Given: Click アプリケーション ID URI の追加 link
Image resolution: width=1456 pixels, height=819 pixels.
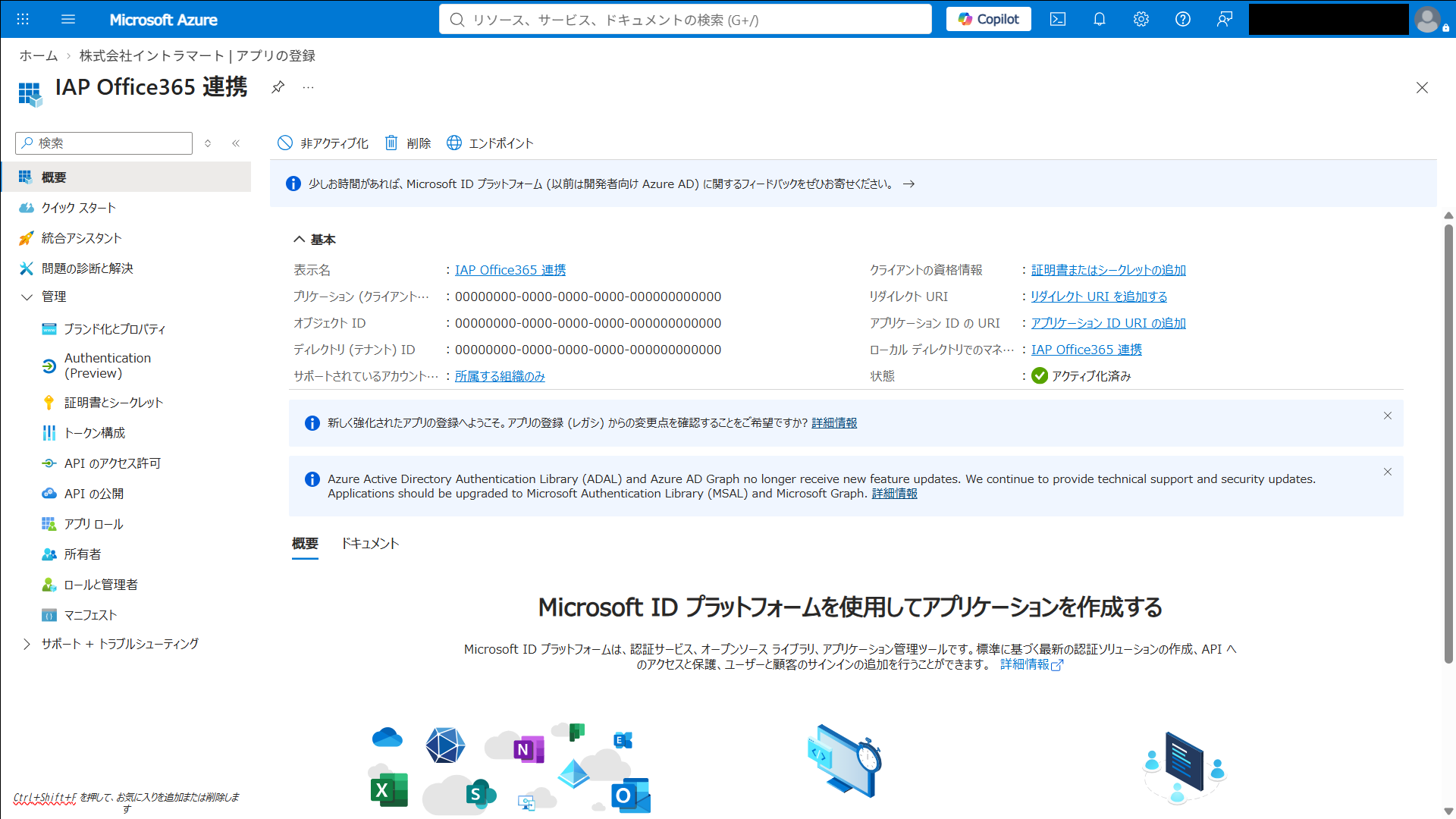Looking at the screenshot, I should click(1108, 323).
